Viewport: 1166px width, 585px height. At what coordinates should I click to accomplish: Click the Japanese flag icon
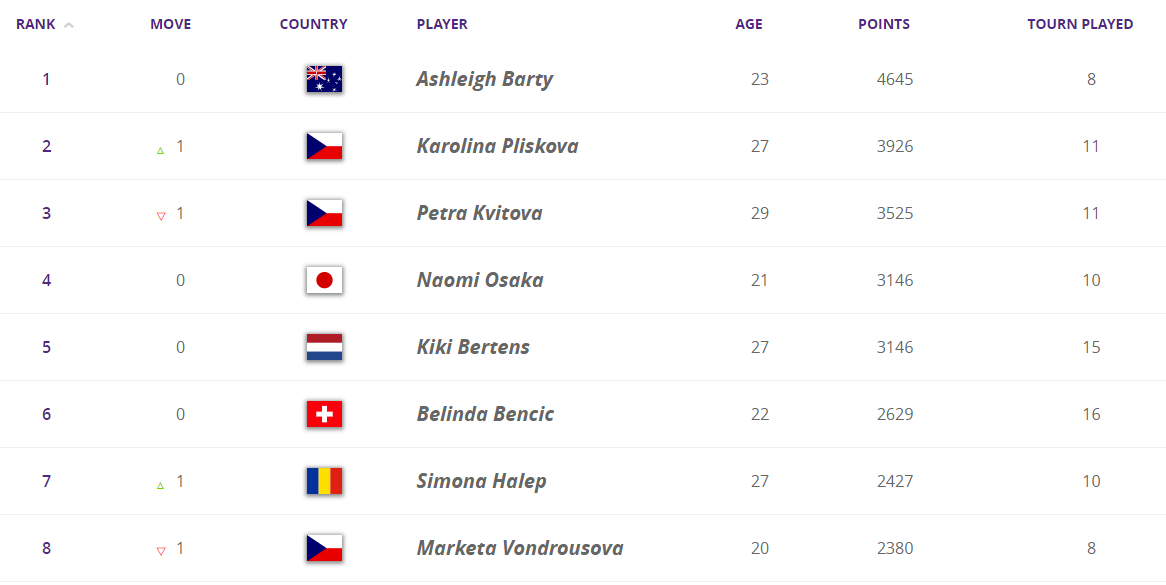[x=324, y=280]
